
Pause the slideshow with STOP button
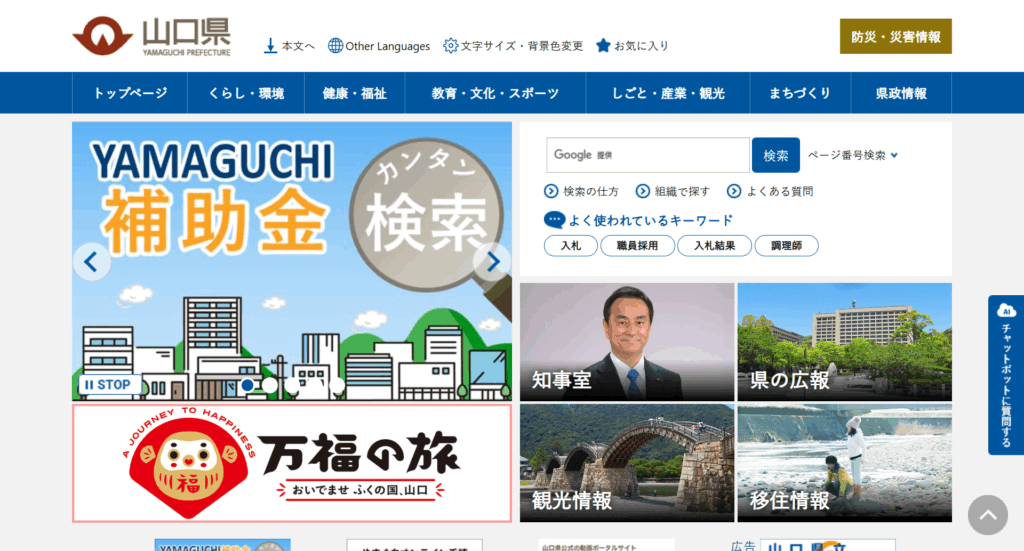107,385
